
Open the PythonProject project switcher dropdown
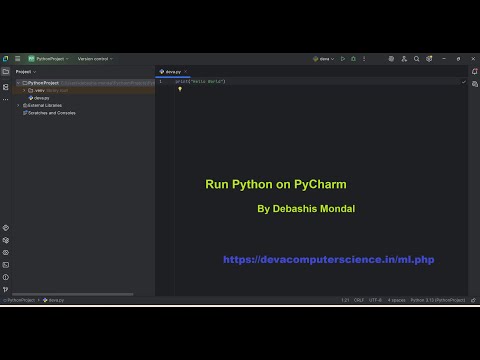coord(48,59)
